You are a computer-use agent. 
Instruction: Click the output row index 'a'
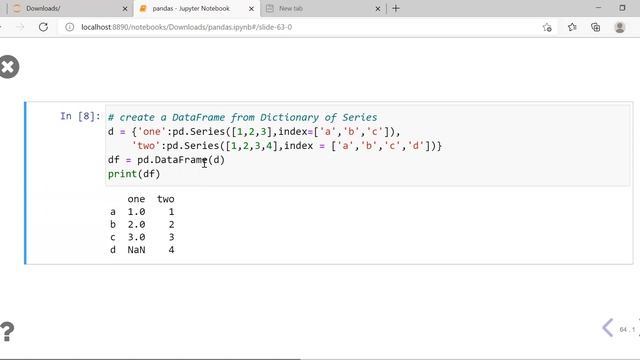(113, 212)
